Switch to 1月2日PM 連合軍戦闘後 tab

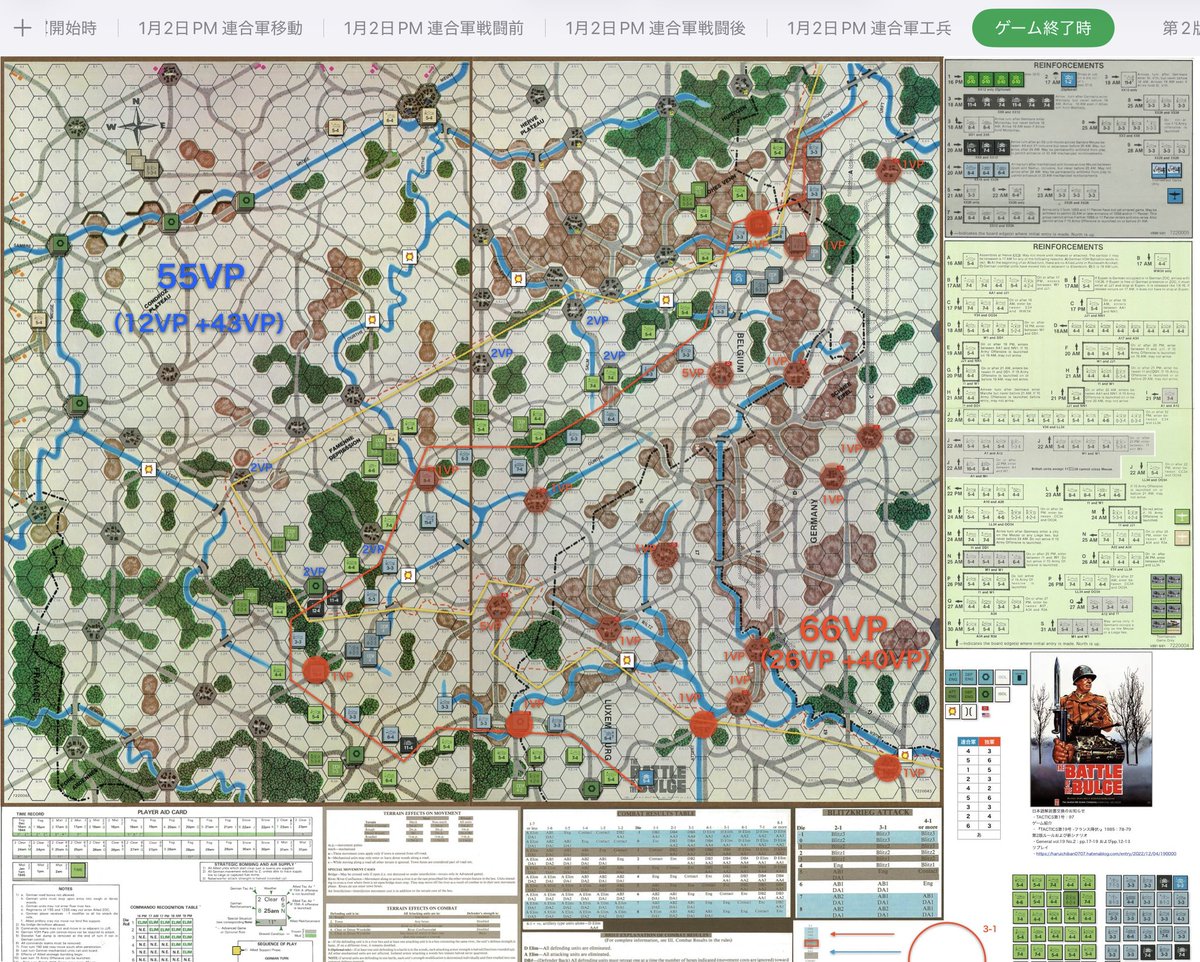point(655,28)
